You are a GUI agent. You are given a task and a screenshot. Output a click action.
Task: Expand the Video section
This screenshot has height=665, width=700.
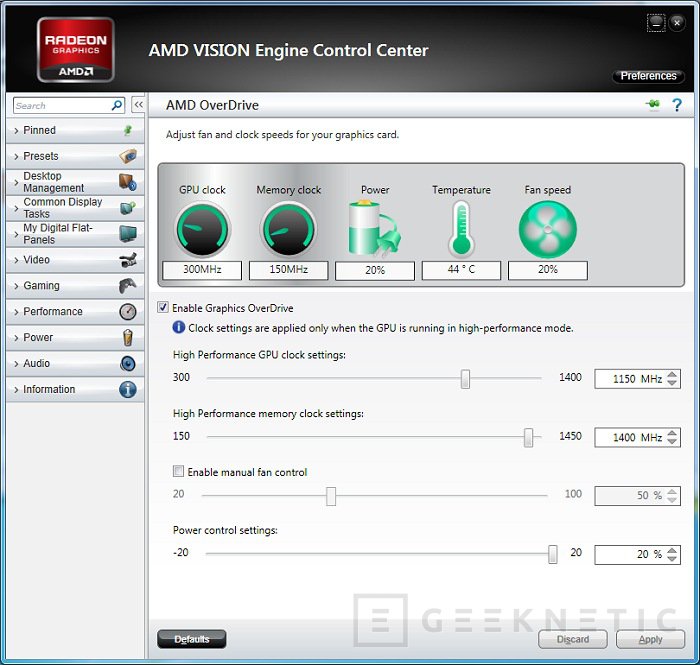75,260
